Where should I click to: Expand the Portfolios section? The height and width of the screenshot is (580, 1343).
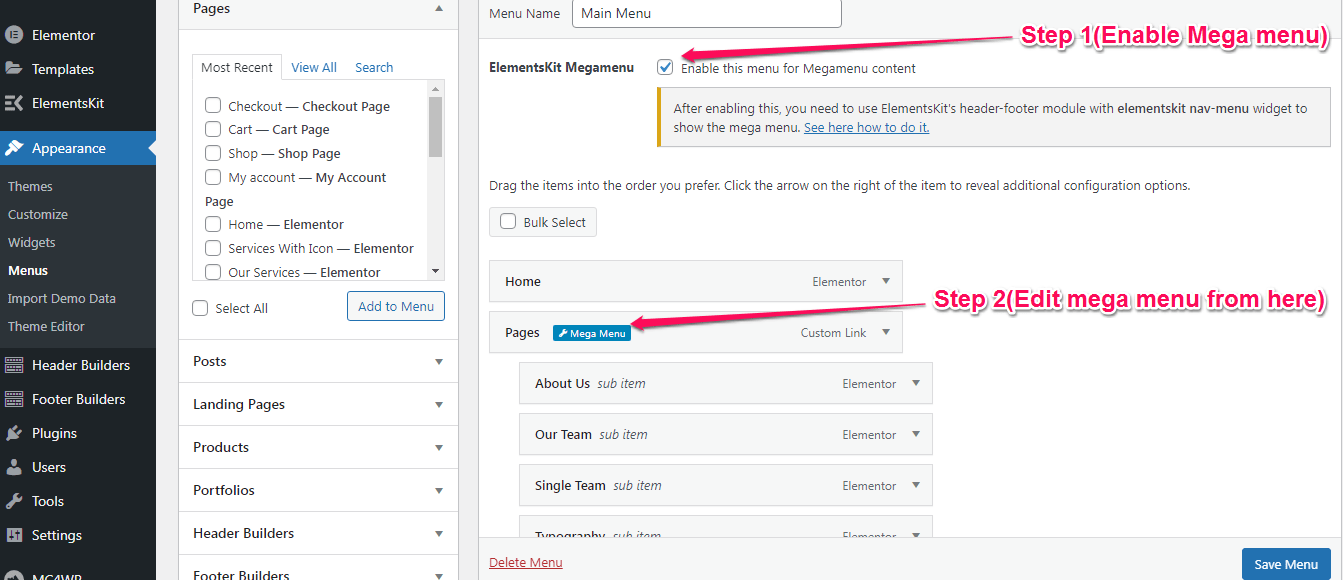point(318,490)
